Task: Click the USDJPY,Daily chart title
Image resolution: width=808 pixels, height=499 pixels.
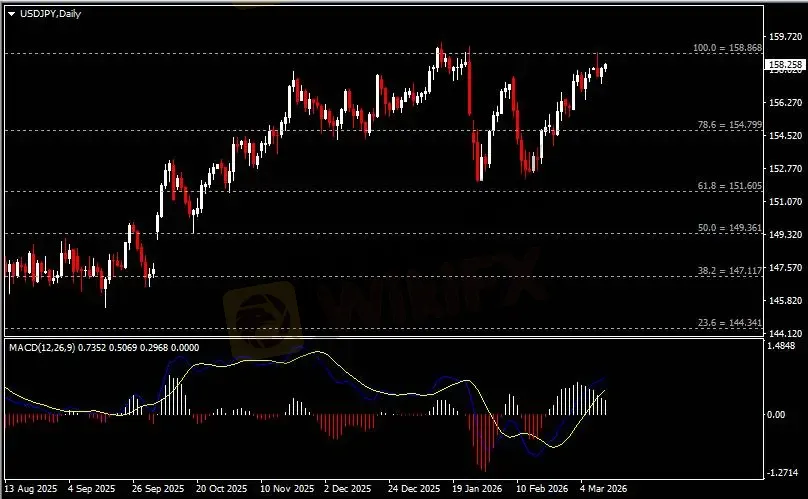Action: (49, 13)
